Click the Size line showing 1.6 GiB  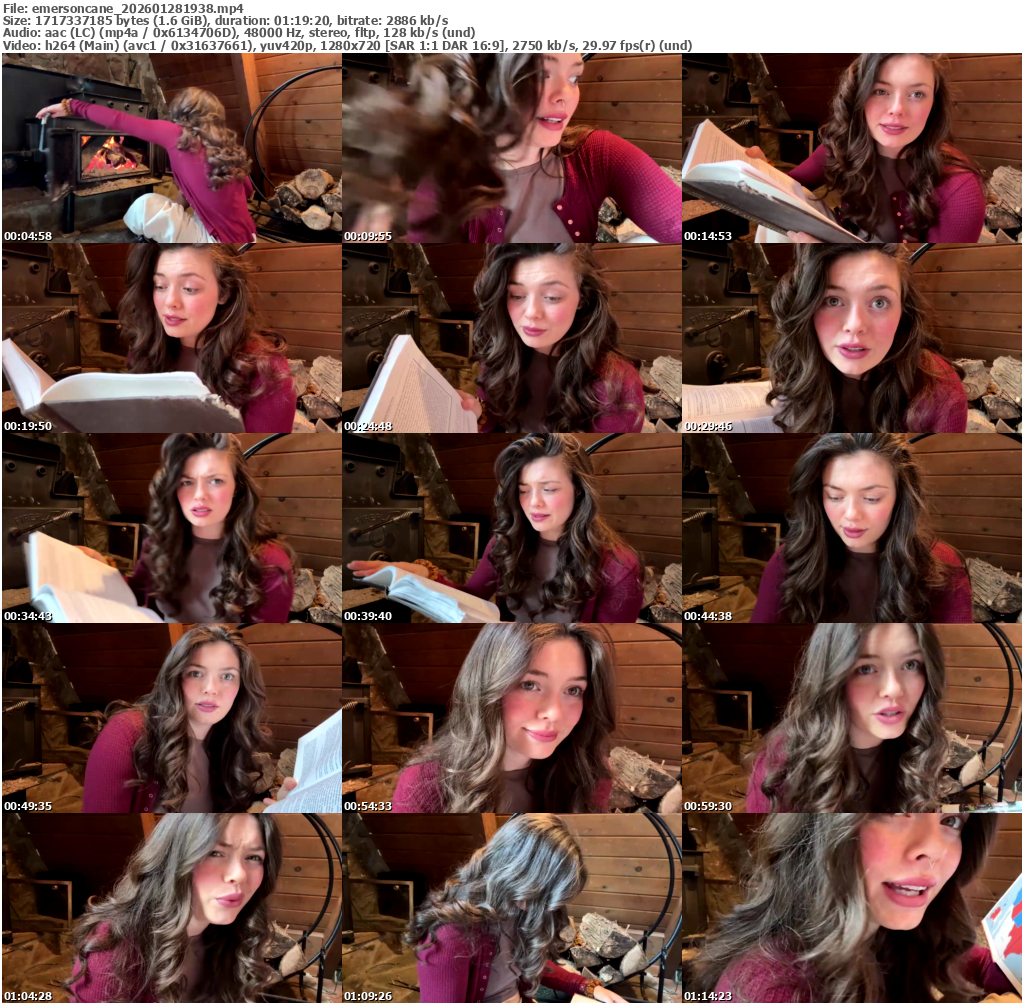(225, 21)
